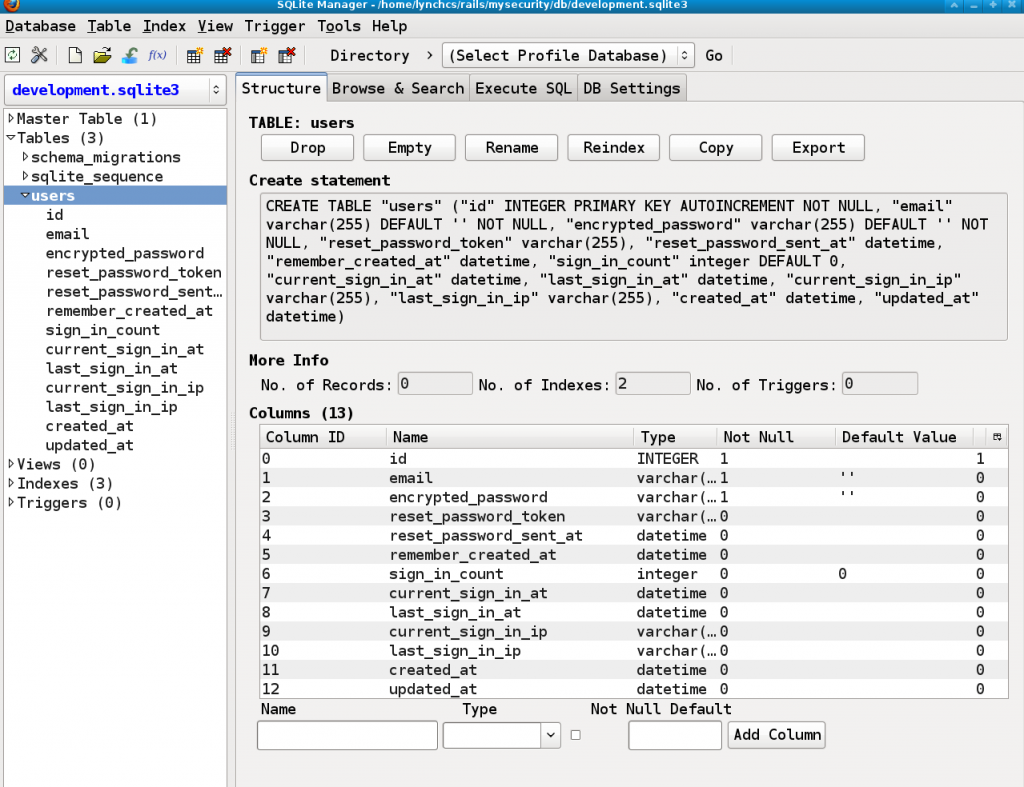Viewport: 1024px width, 787px height.
Task: Open the development.sqlite3 database selector
Action: pyautogui.click(x=118, y=90)
